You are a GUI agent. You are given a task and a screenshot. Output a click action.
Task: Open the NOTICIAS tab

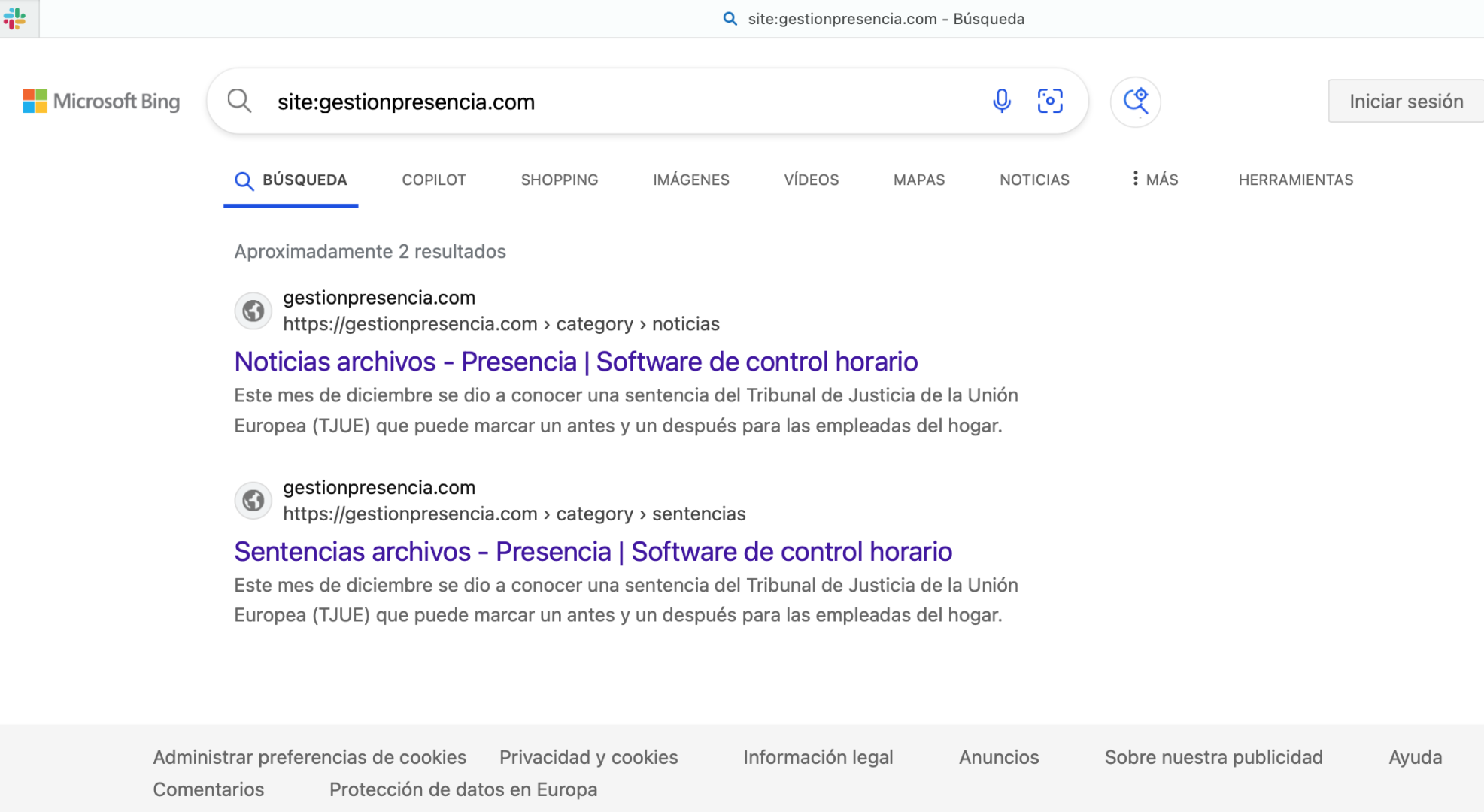1034,180
